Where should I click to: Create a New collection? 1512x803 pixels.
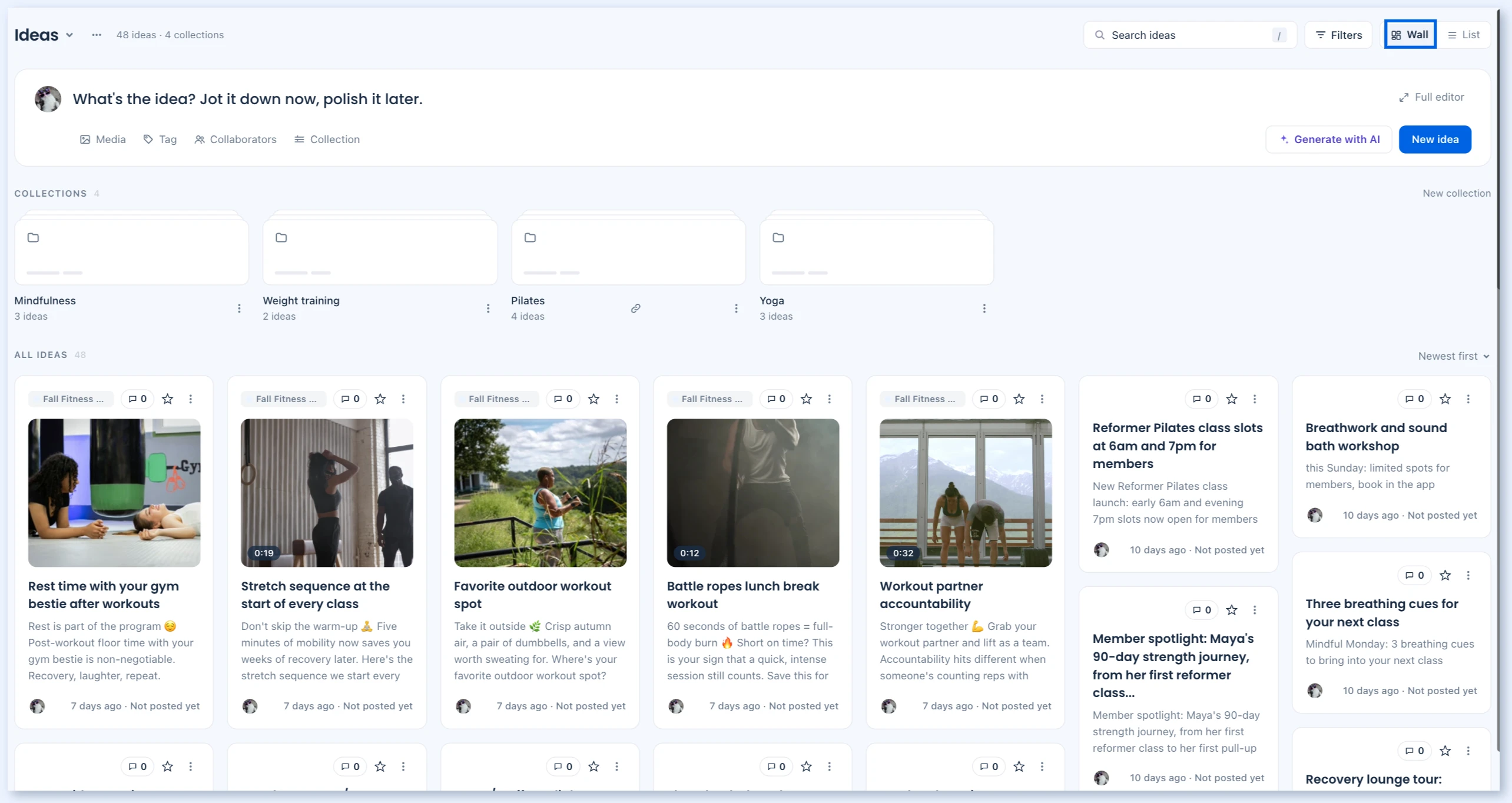point(1457,193)
